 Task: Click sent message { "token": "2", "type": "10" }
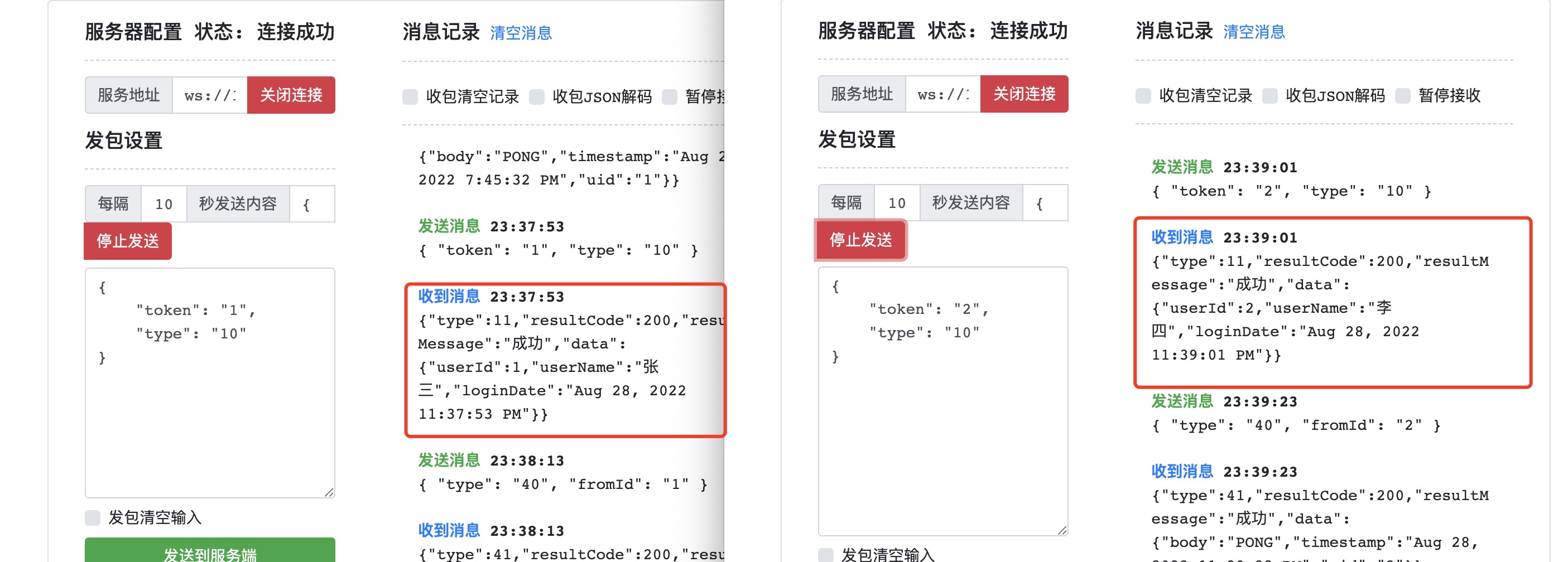pyautogui.click(x=1291, y=192)
